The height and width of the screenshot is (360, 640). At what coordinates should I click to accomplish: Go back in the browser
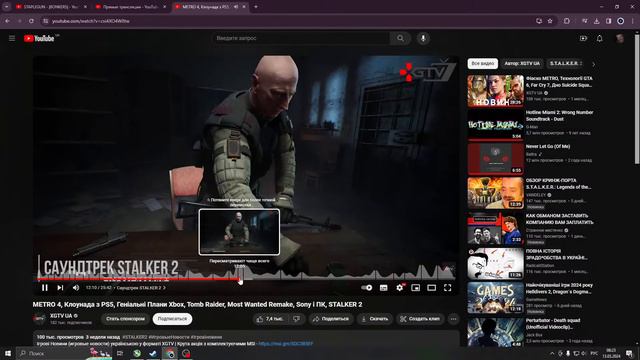(8, 21)
